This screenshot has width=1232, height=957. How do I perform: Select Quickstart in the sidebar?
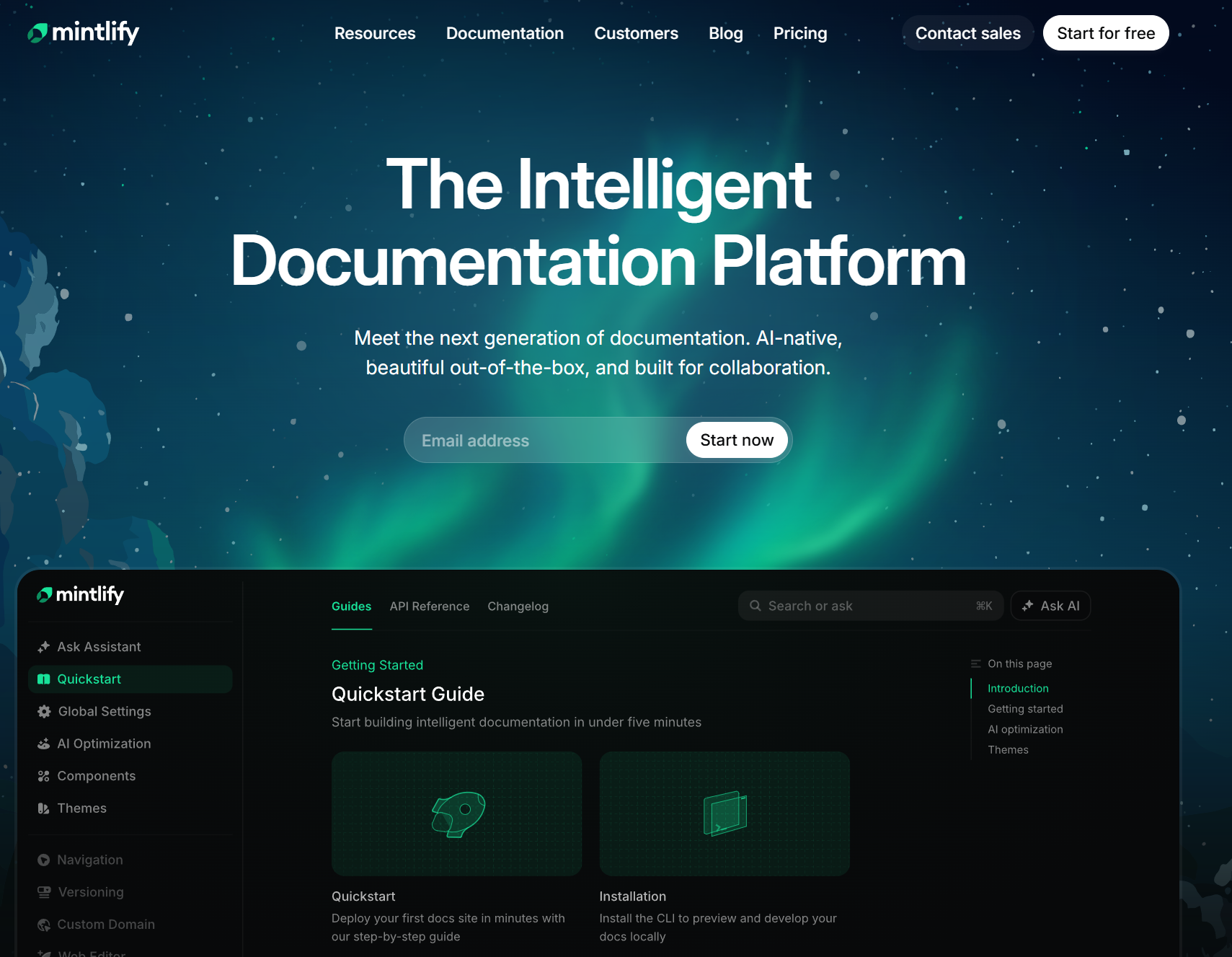[x=130, y=679]
